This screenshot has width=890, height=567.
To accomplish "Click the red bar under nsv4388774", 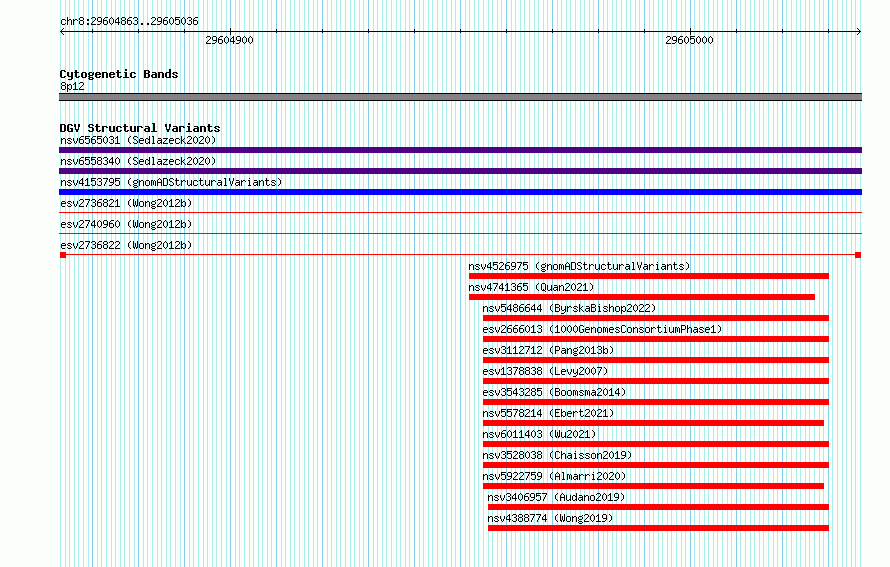I will pos(658,528).
